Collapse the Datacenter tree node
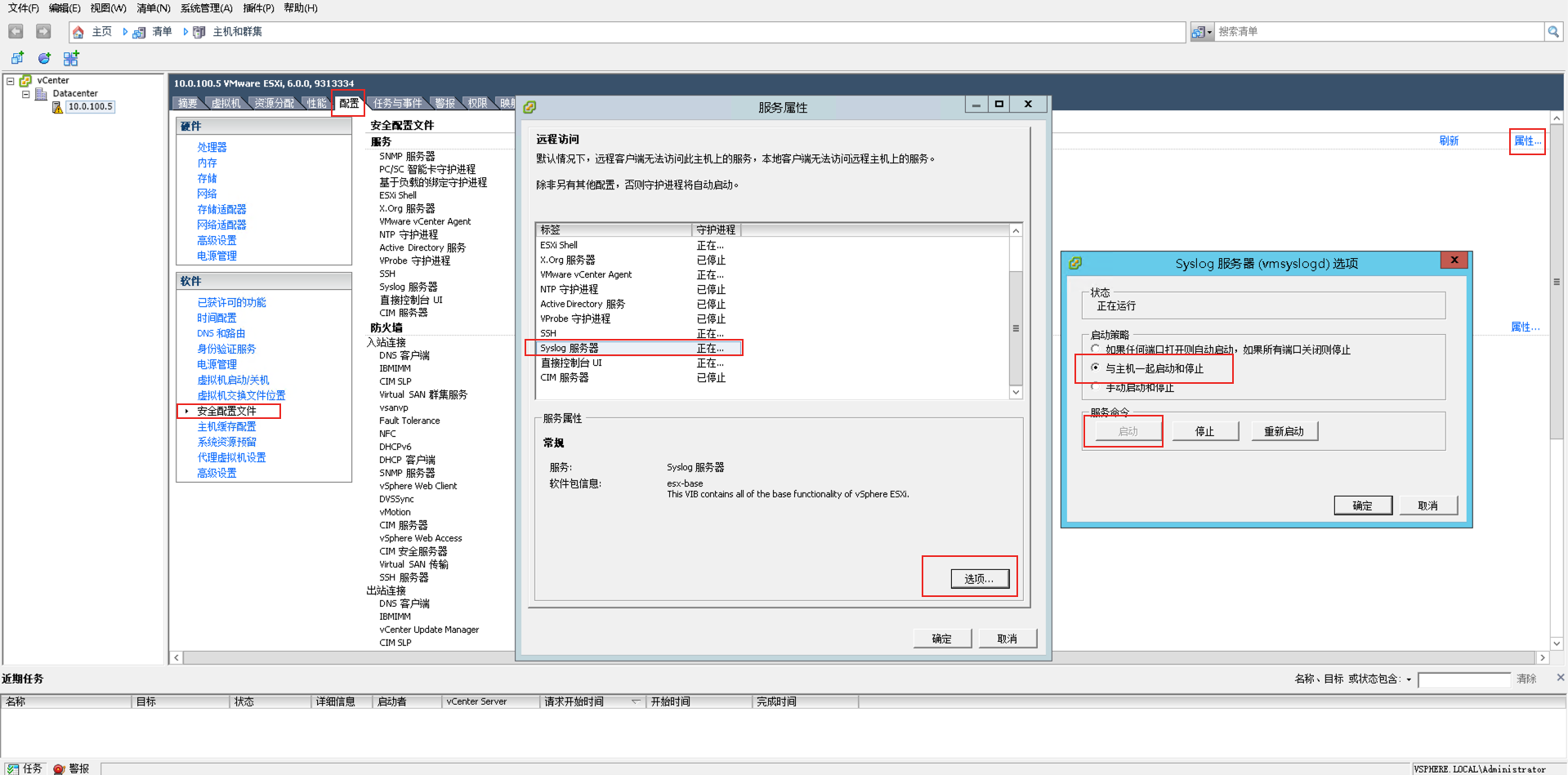The image size is (1568, 775). (x=25, y=94)
